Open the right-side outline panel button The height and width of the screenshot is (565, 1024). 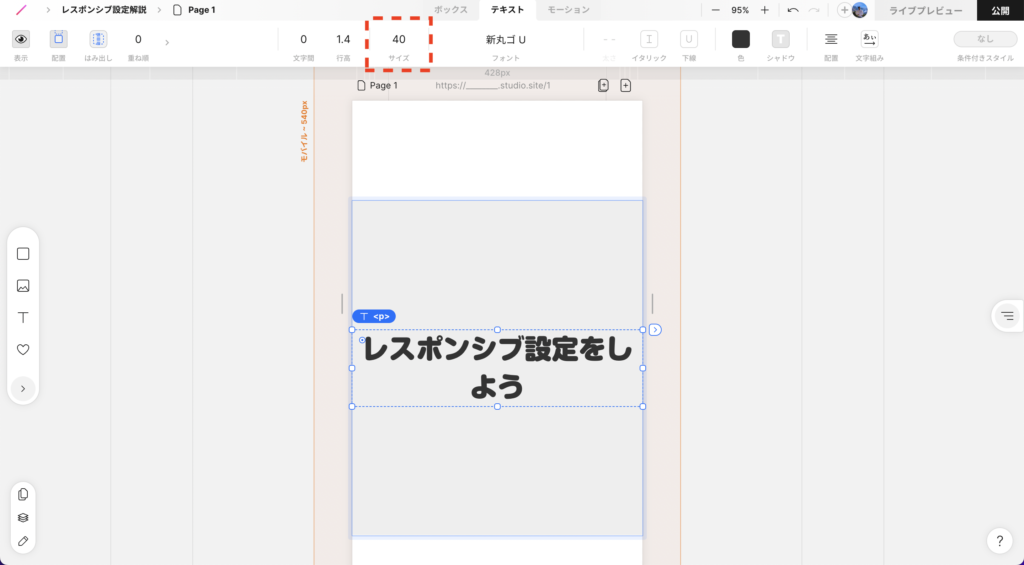[x=1008, y=316]
